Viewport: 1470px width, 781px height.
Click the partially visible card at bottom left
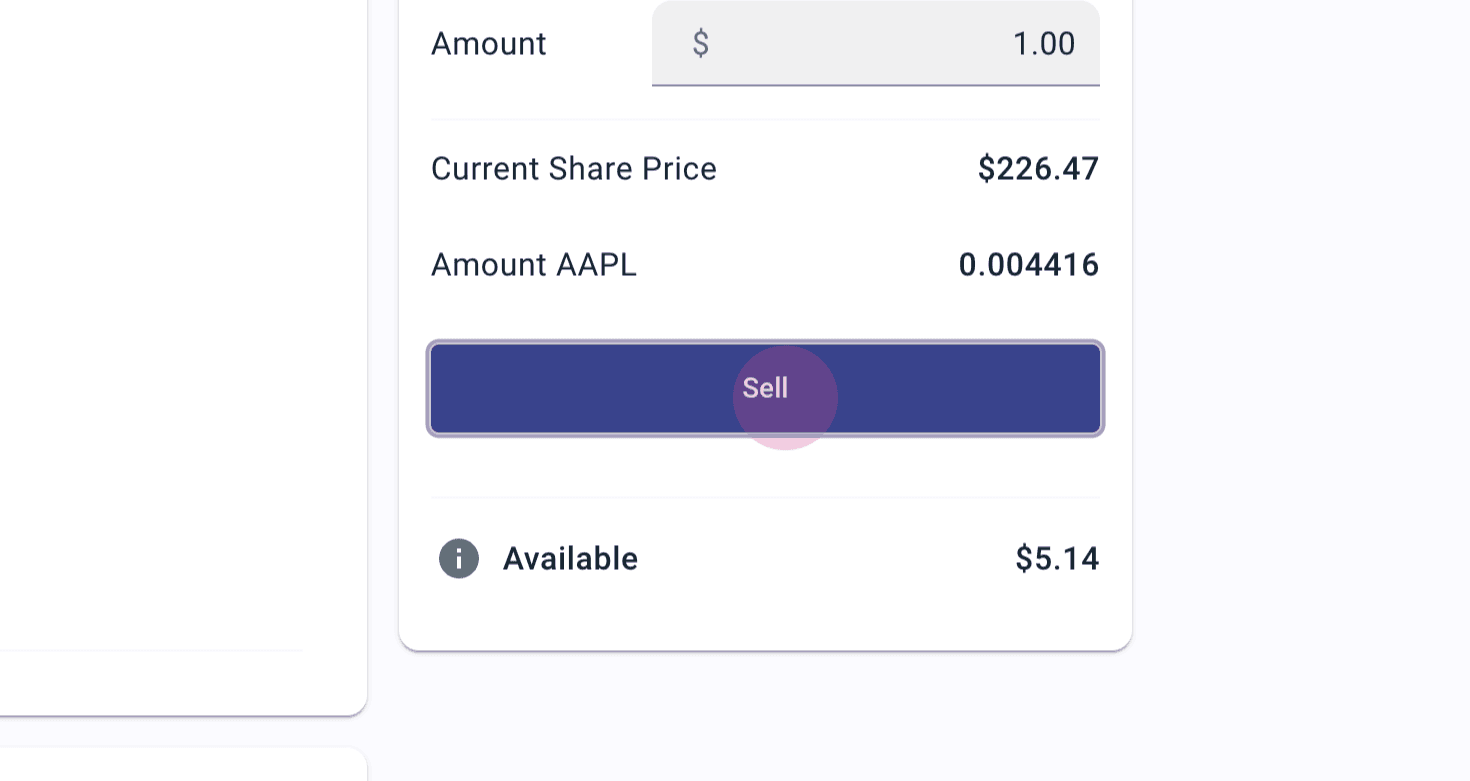(180, 765)
